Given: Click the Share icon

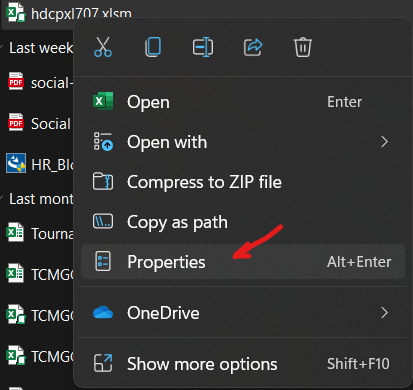Looking at the screenshot, I should (x=253, y=47).
